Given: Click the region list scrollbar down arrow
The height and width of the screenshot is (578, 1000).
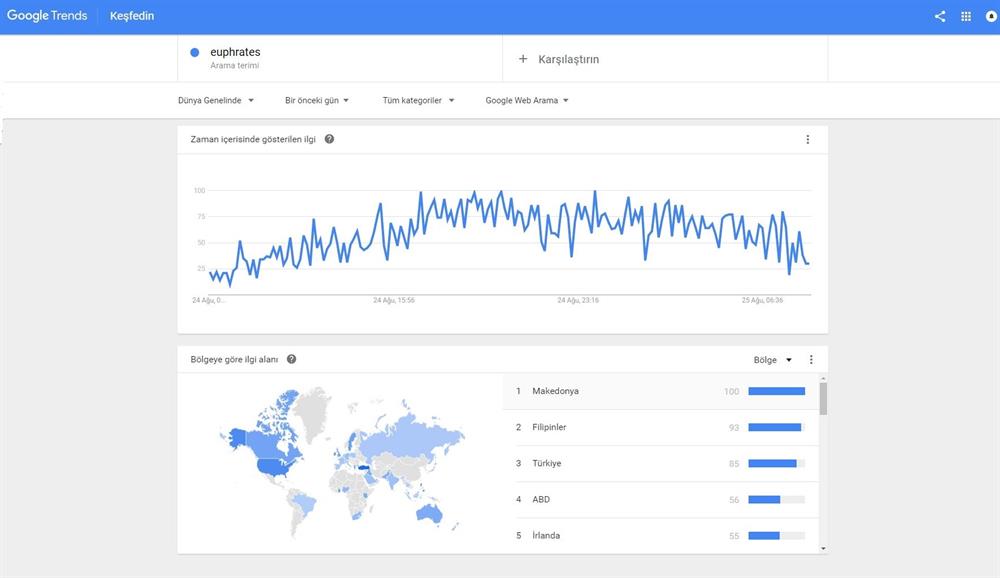Looking at the screenshot, I should pyautogui.click(x=823, y=548).
